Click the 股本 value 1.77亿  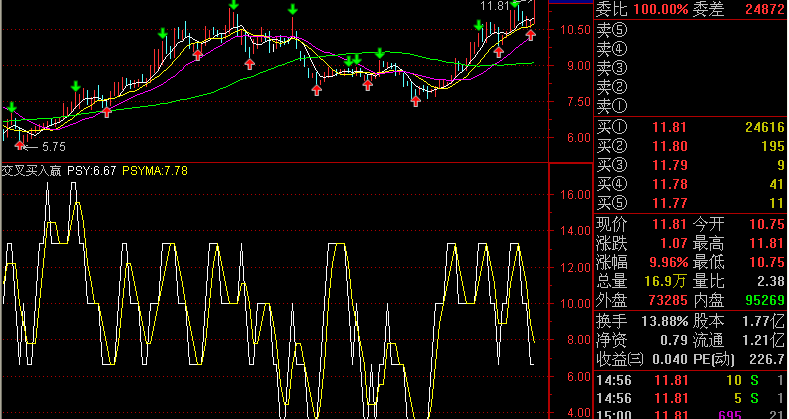(x=763, y=321)
